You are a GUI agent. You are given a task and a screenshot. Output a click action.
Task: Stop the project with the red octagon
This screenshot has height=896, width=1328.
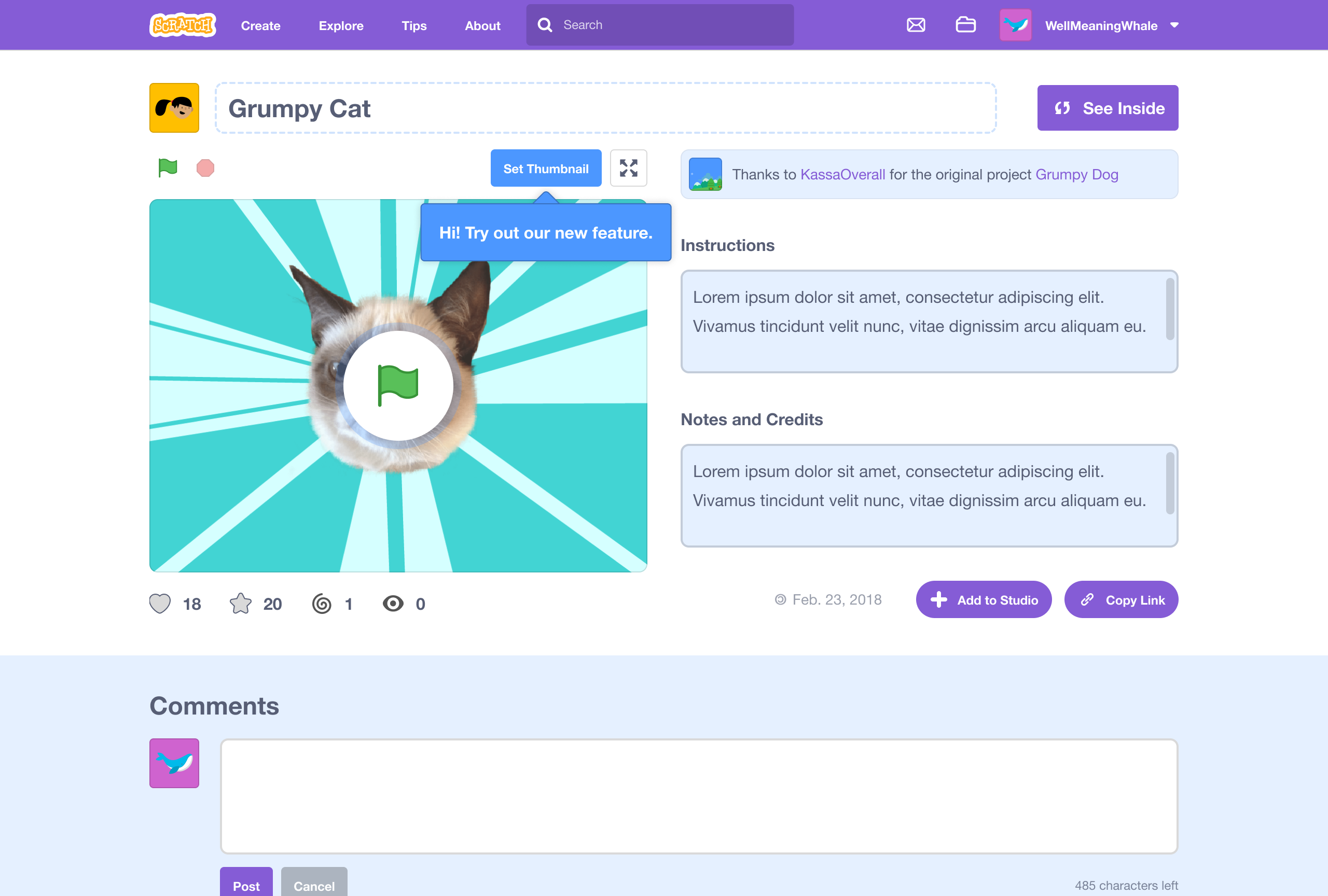205,168
